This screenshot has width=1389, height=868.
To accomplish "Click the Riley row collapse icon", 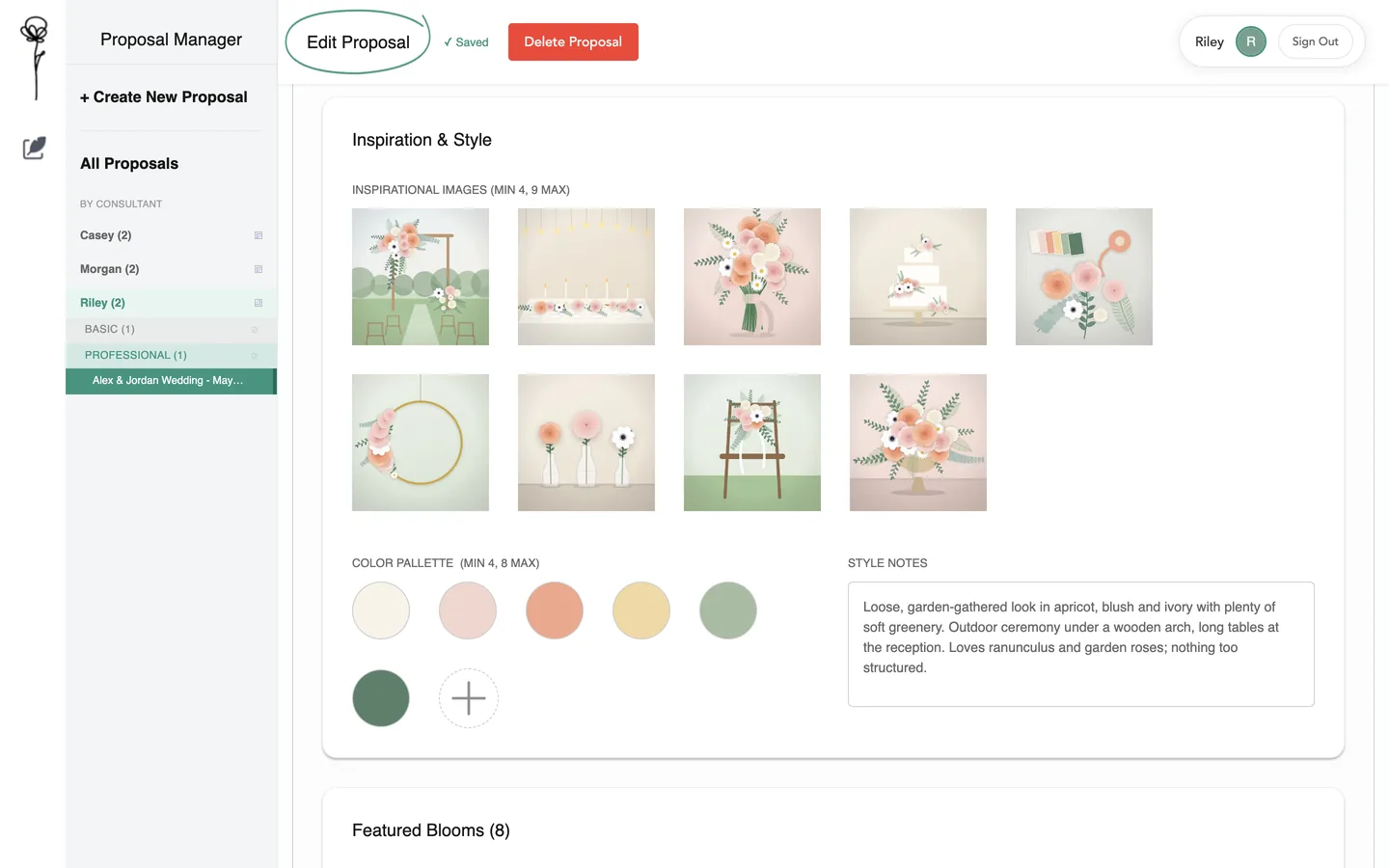I will (x=259, y=303).
